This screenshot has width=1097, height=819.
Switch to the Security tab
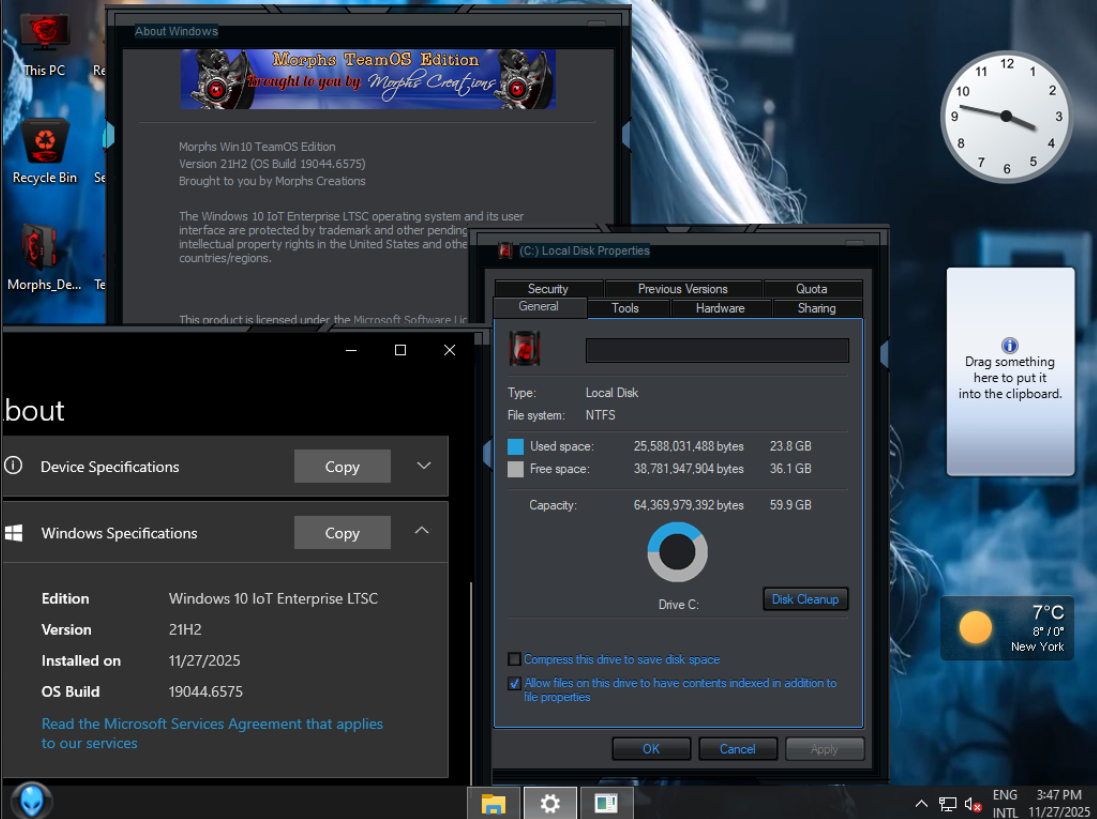(548, 289)
